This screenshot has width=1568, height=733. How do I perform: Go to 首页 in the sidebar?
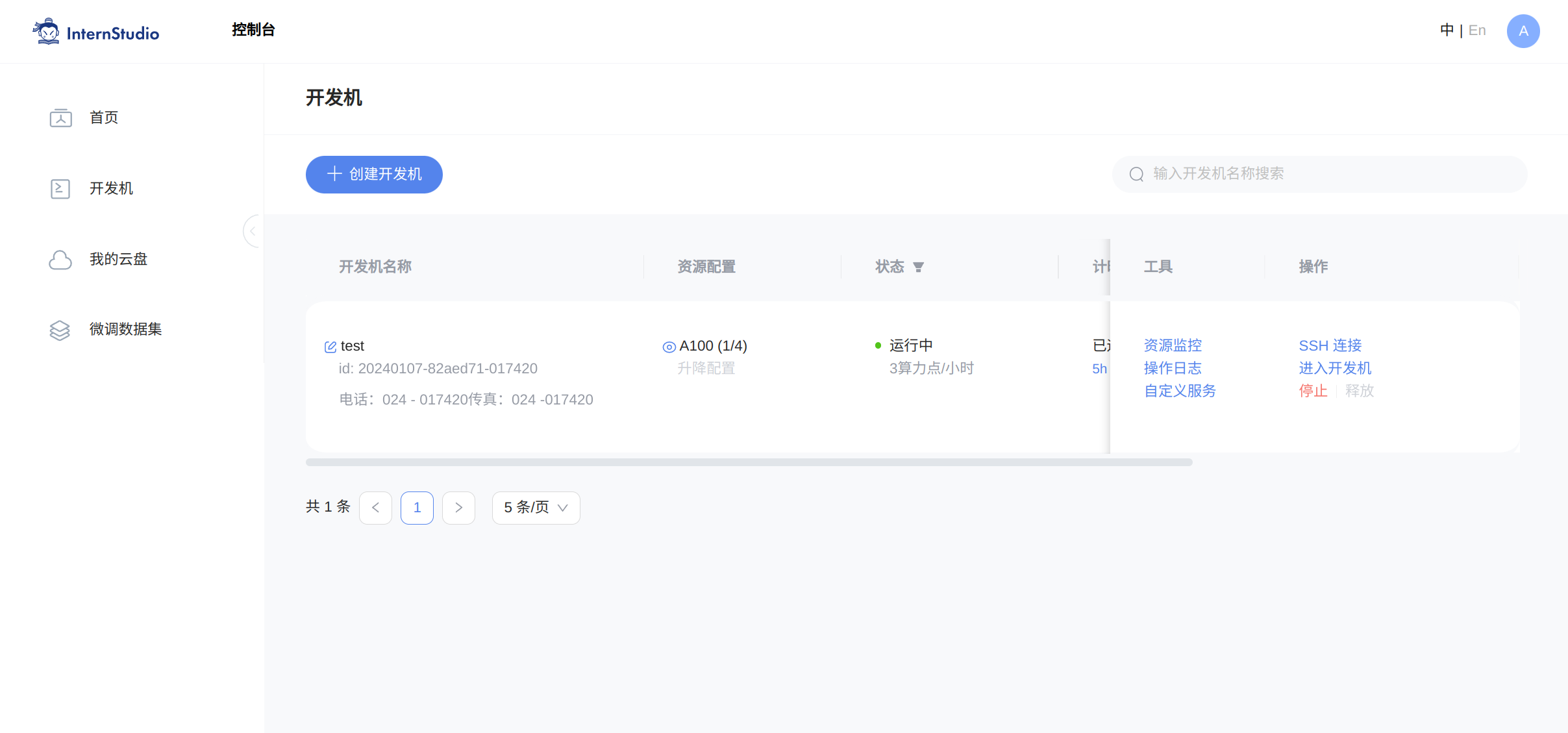pyautogui.click(x=104, y=118)
